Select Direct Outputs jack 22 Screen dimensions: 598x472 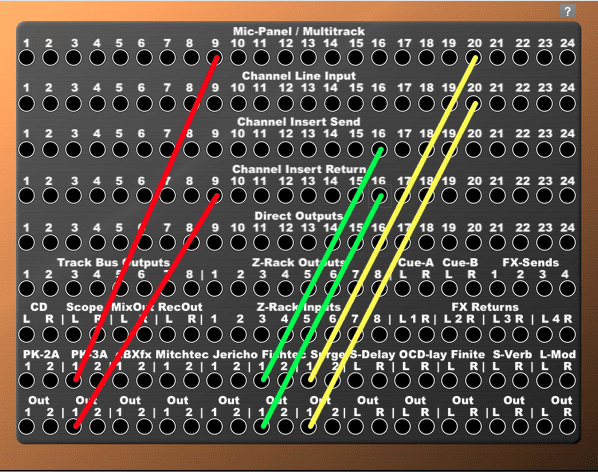tap(521, 242)
